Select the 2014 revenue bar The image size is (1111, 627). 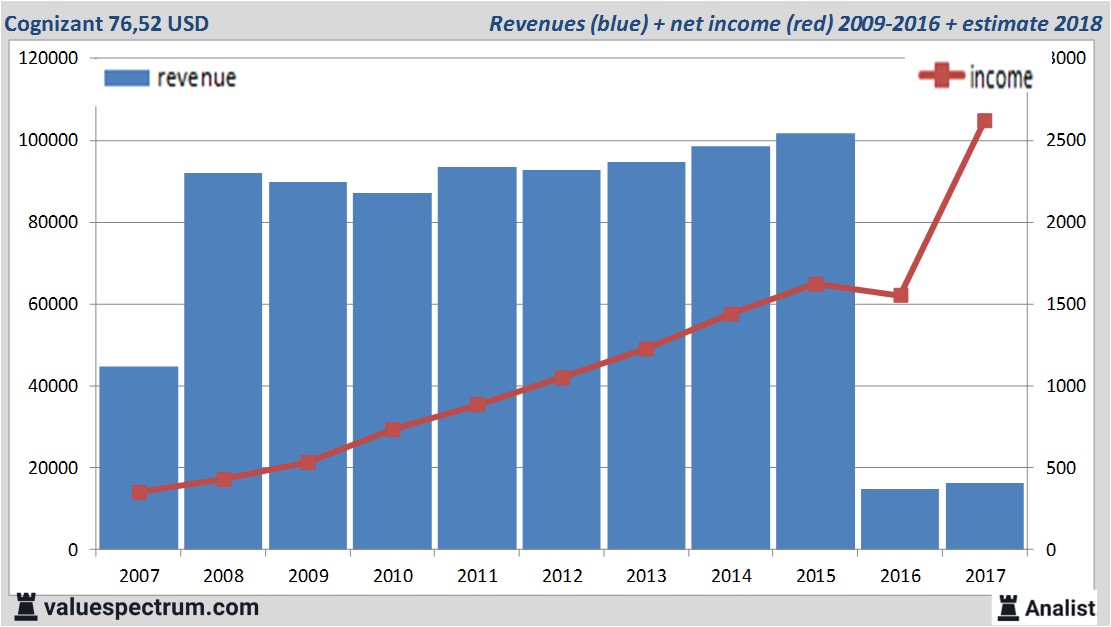click(731, 347)
